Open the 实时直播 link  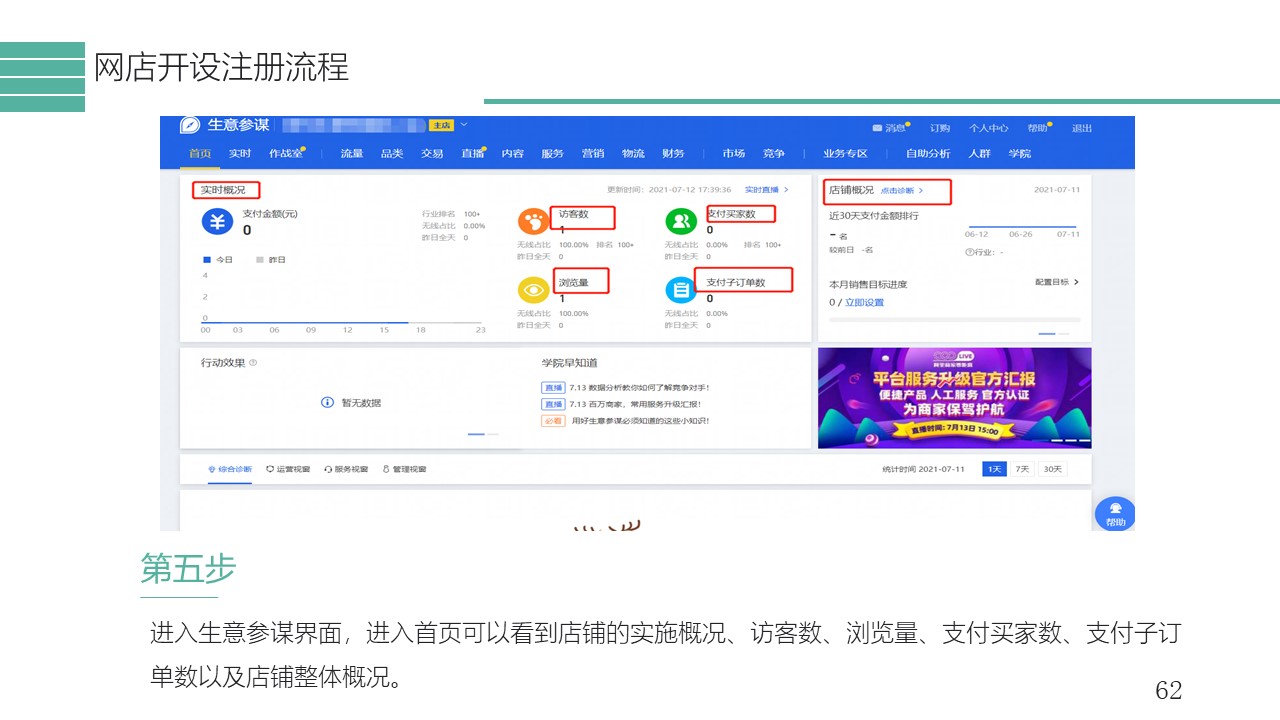click(x=766, y=190)
